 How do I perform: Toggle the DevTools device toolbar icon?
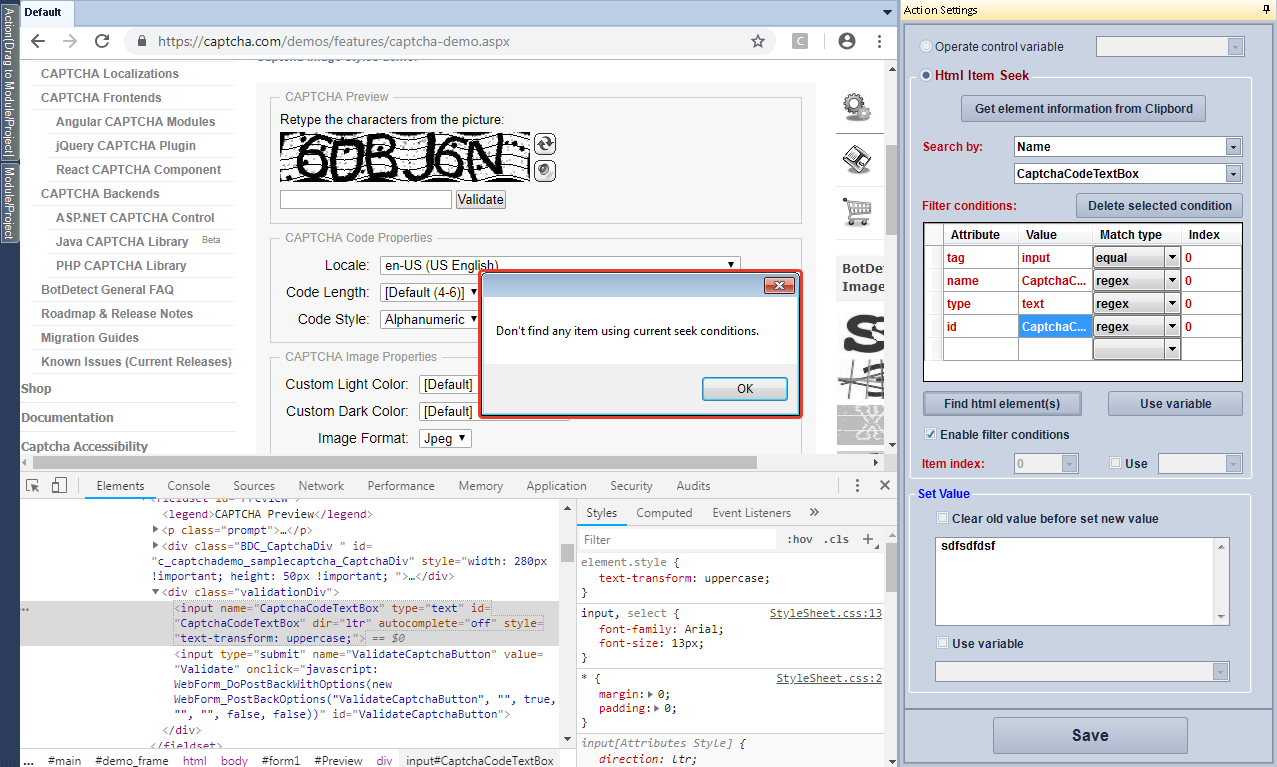pyautogui.click(x=59, y=486)
